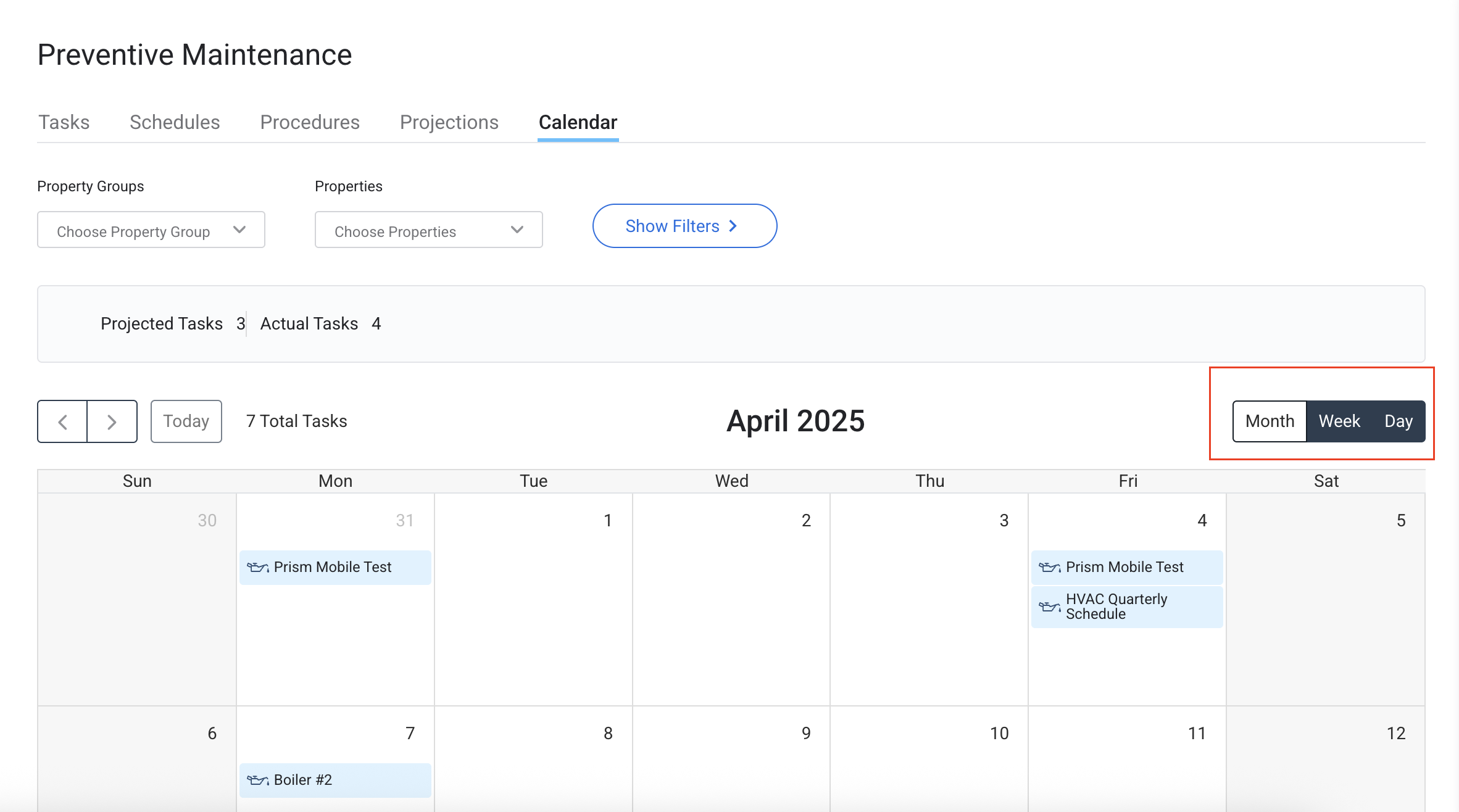Switch calendar to Month view
This screenshot has height=812, width=1459.
[x=1270, y=421]
